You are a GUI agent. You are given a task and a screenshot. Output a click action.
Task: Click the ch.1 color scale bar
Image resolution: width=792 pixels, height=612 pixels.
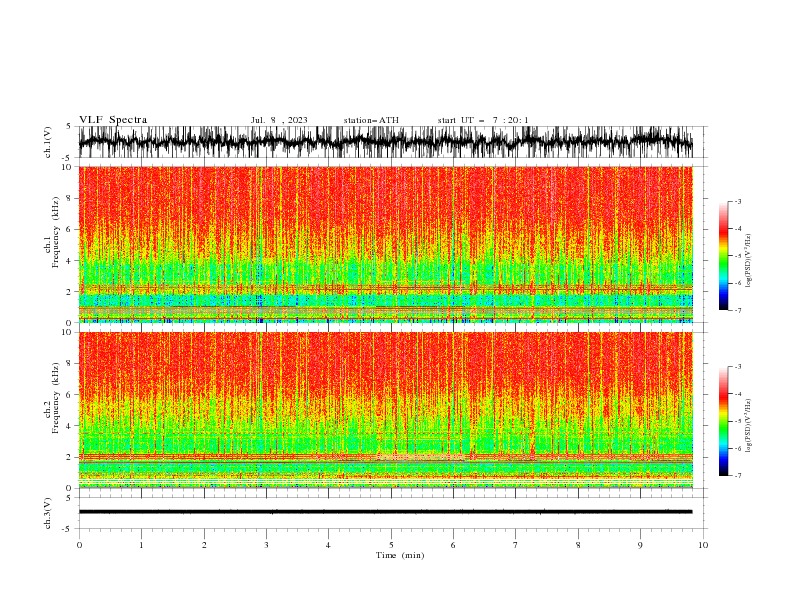tap(723, 255)
